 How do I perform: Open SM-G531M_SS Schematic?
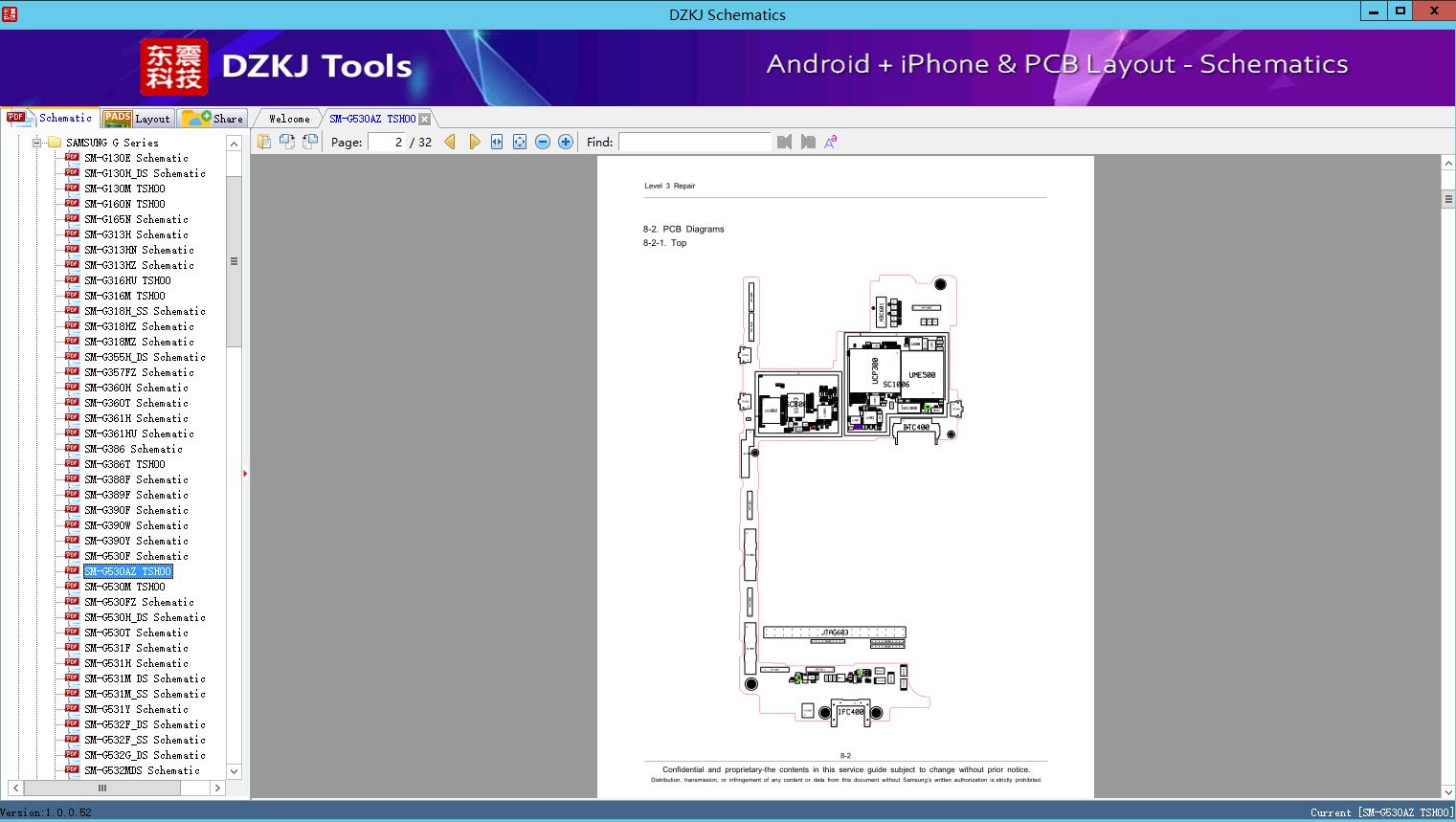click(145, 694)
